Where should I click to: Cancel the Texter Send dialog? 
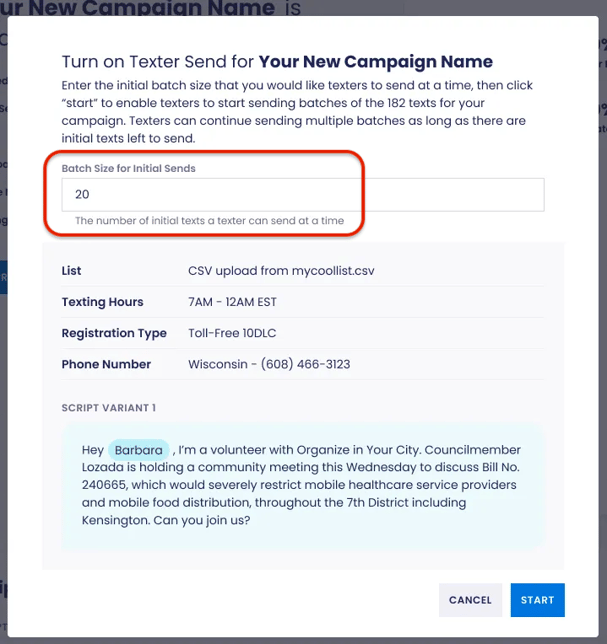point(470,600)
